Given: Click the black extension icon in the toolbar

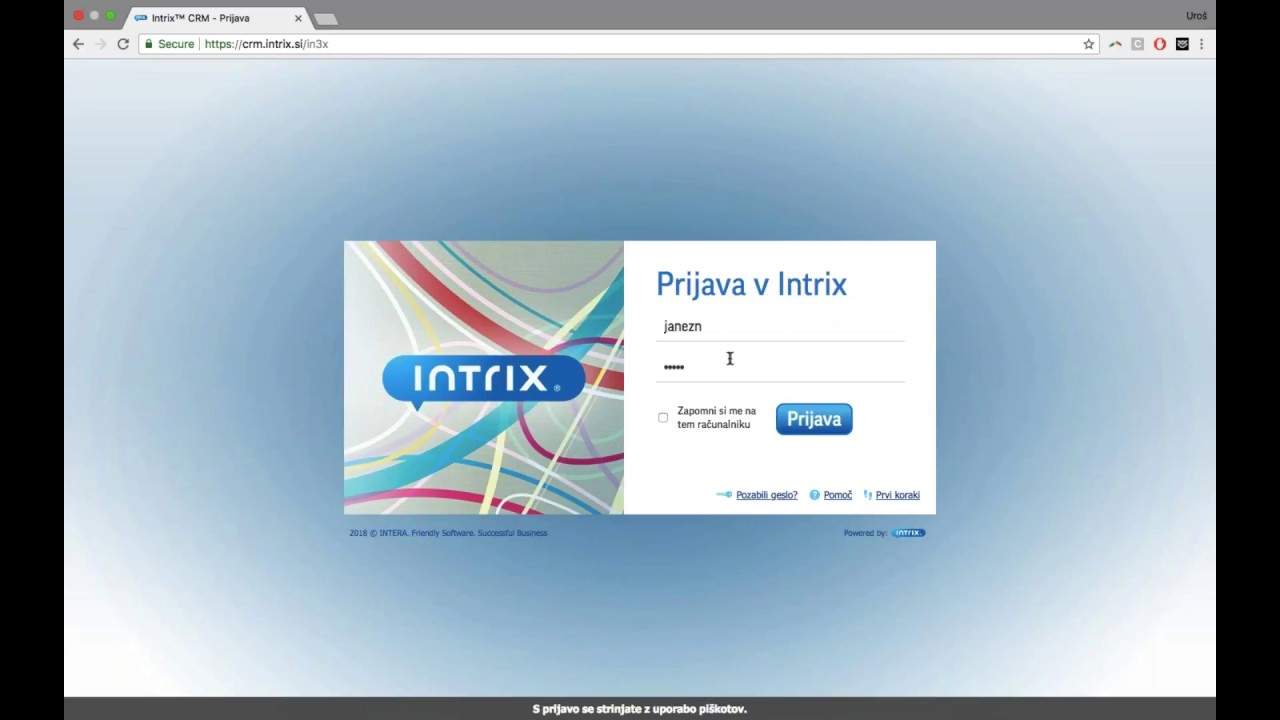Looking at the screenshot, I should (1181, 43).
